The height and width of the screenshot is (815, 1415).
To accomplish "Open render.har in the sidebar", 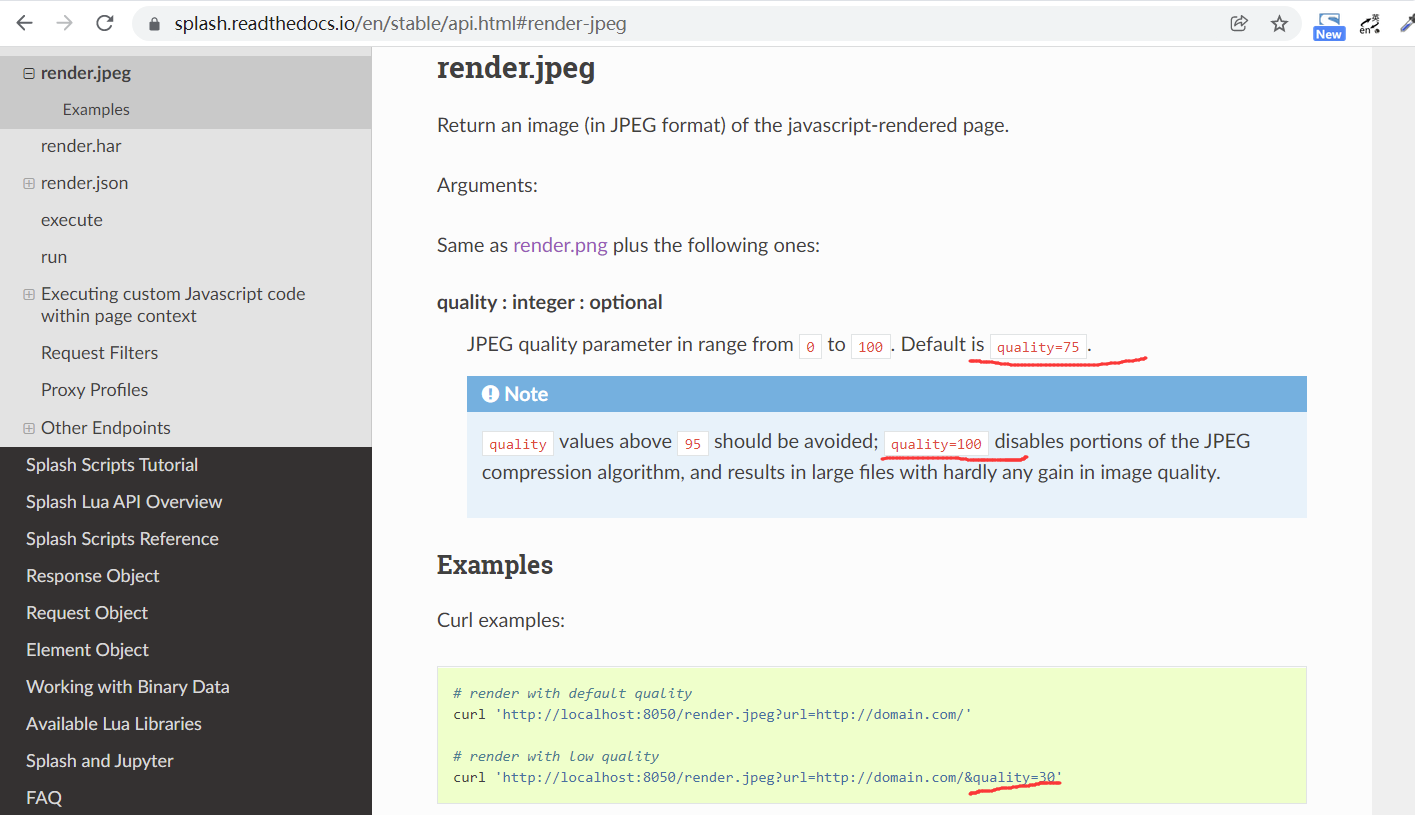I will click(81, 146).
